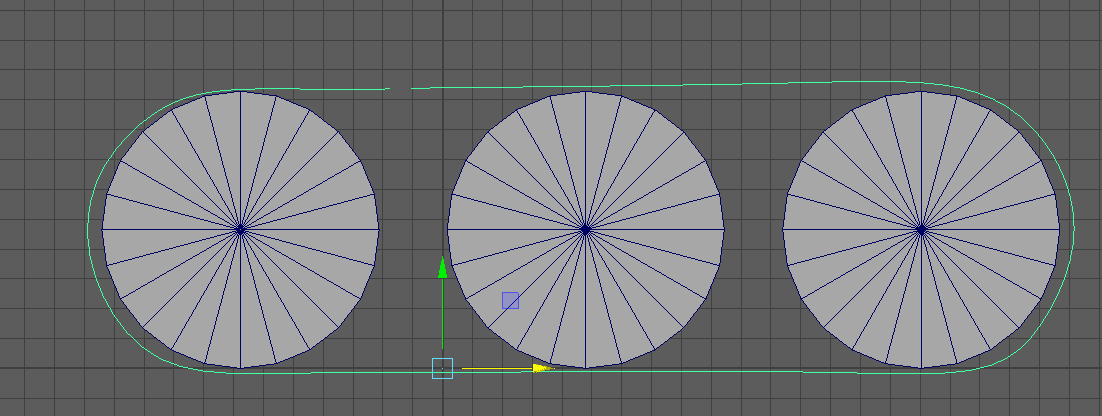Grab the green Y-axis move arrow
The image size is (1102, 416).
(x=442, y=268)
